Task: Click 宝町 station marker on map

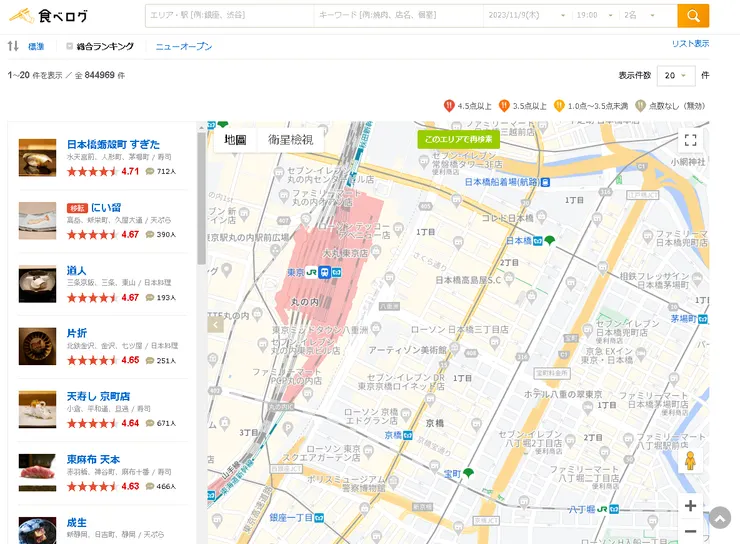Action: coord(469,473)
